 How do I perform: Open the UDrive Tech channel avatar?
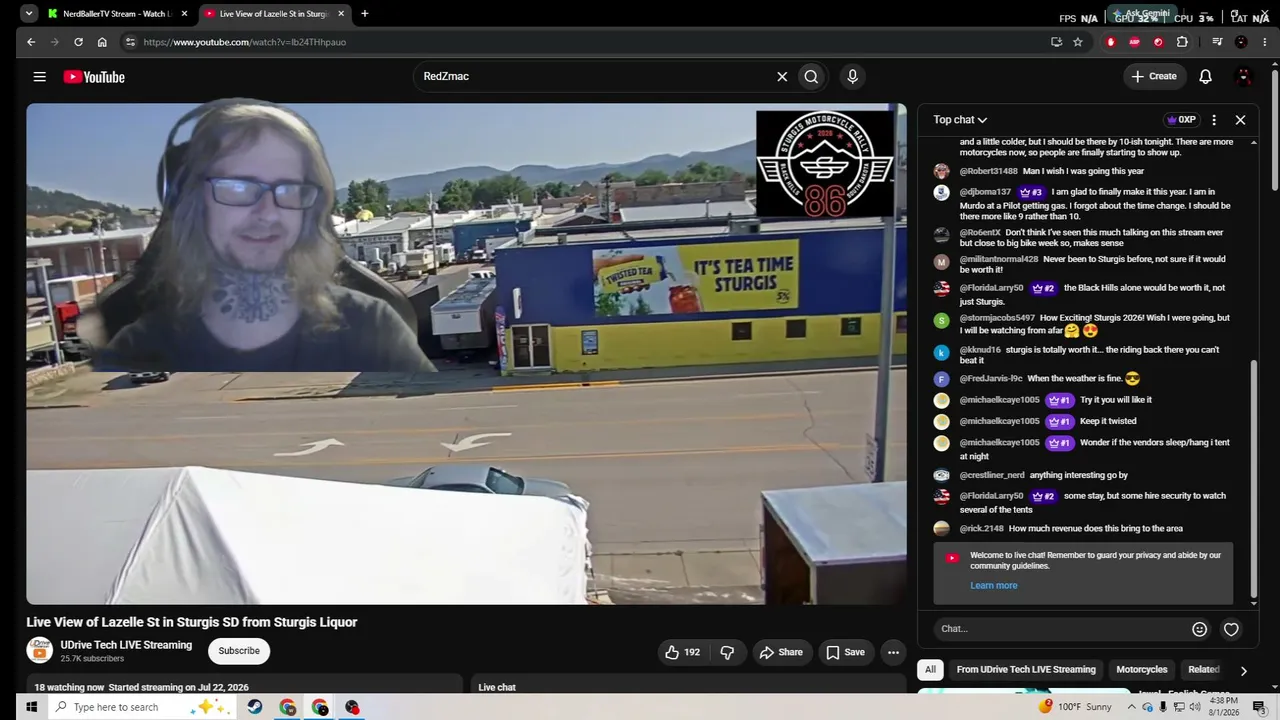tap(39, 651)
